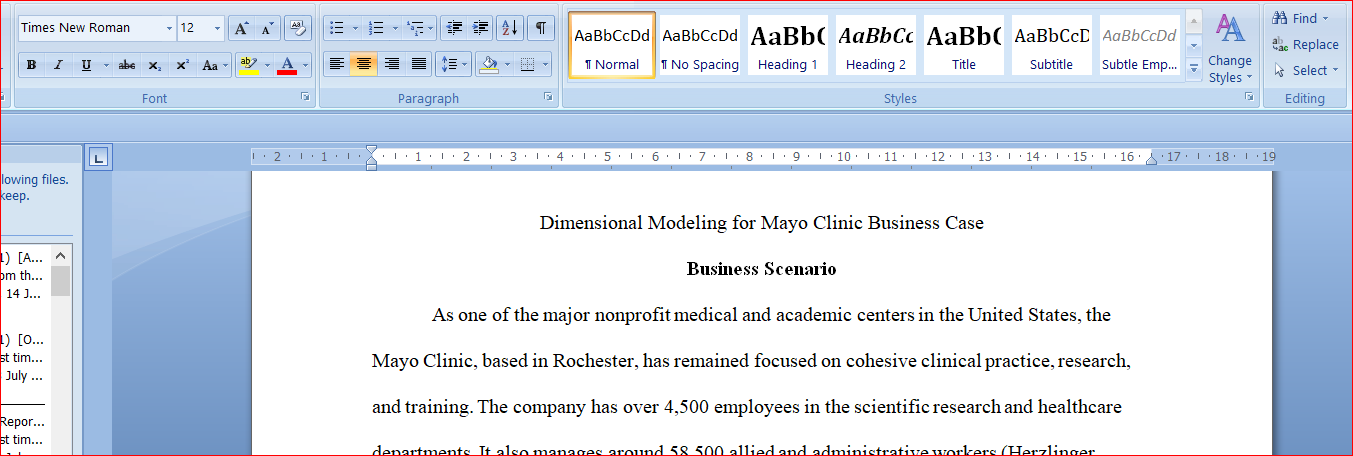
Task: Click the Clear Formatting eraser icon
Action: click(297, 28)
